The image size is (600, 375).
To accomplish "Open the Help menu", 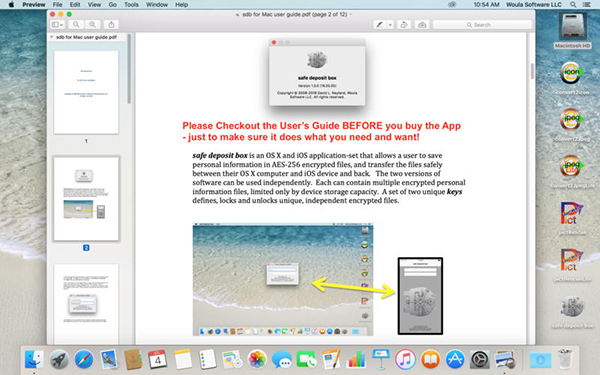I will 181,5.
